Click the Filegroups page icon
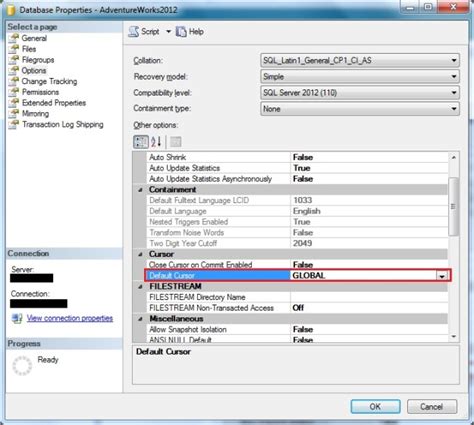The width and height of the screenshot is (474, 425). pos(14,60)
